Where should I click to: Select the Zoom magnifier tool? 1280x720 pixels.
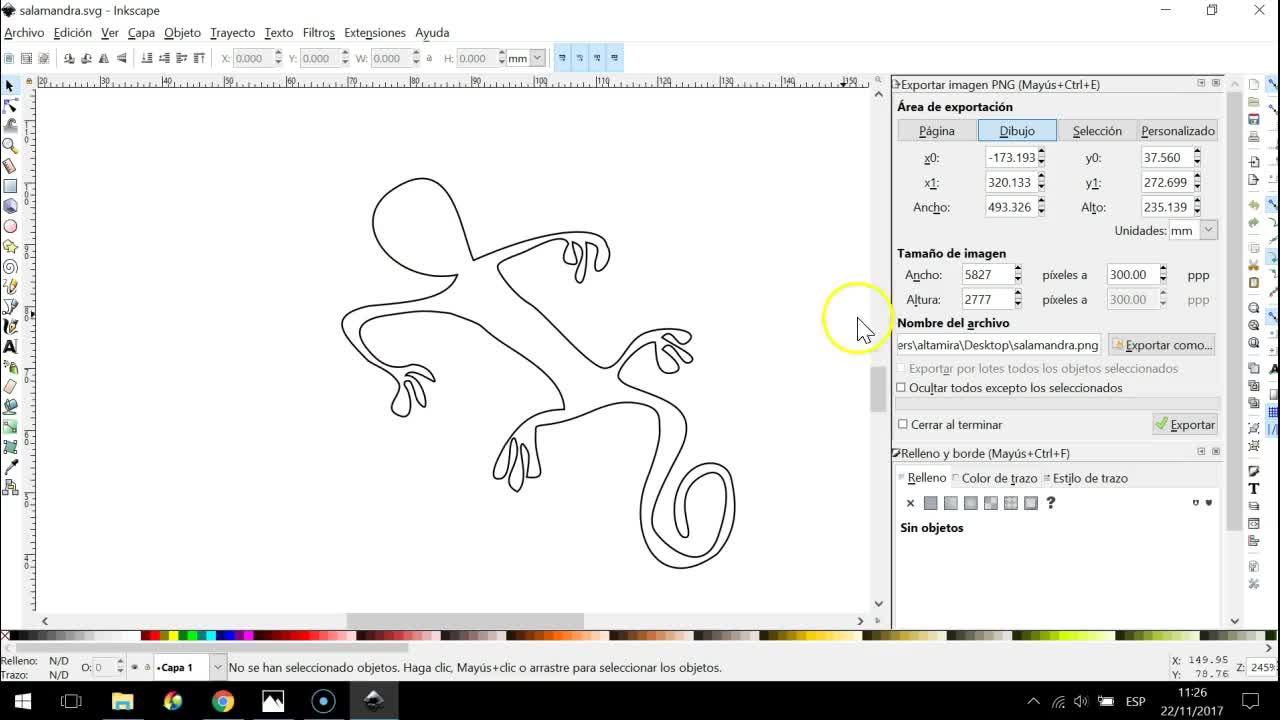[x=10, y=146]
